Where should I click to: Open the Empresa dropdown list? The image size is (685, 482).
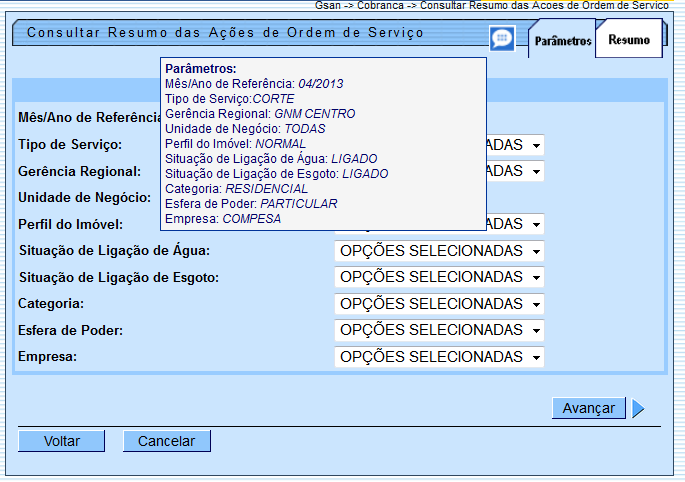439,357
